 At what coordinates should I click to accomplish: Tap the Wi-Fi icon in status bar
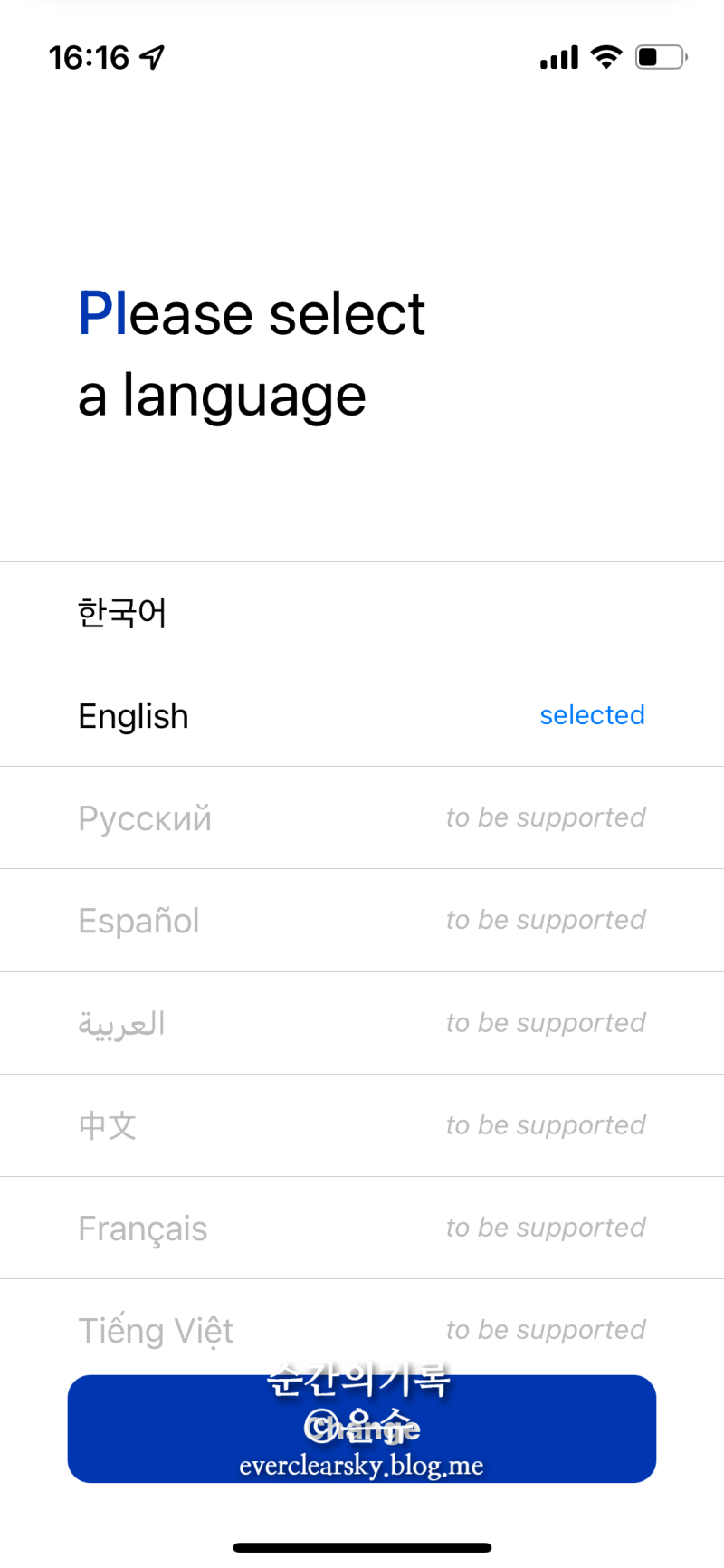point(606,57)
